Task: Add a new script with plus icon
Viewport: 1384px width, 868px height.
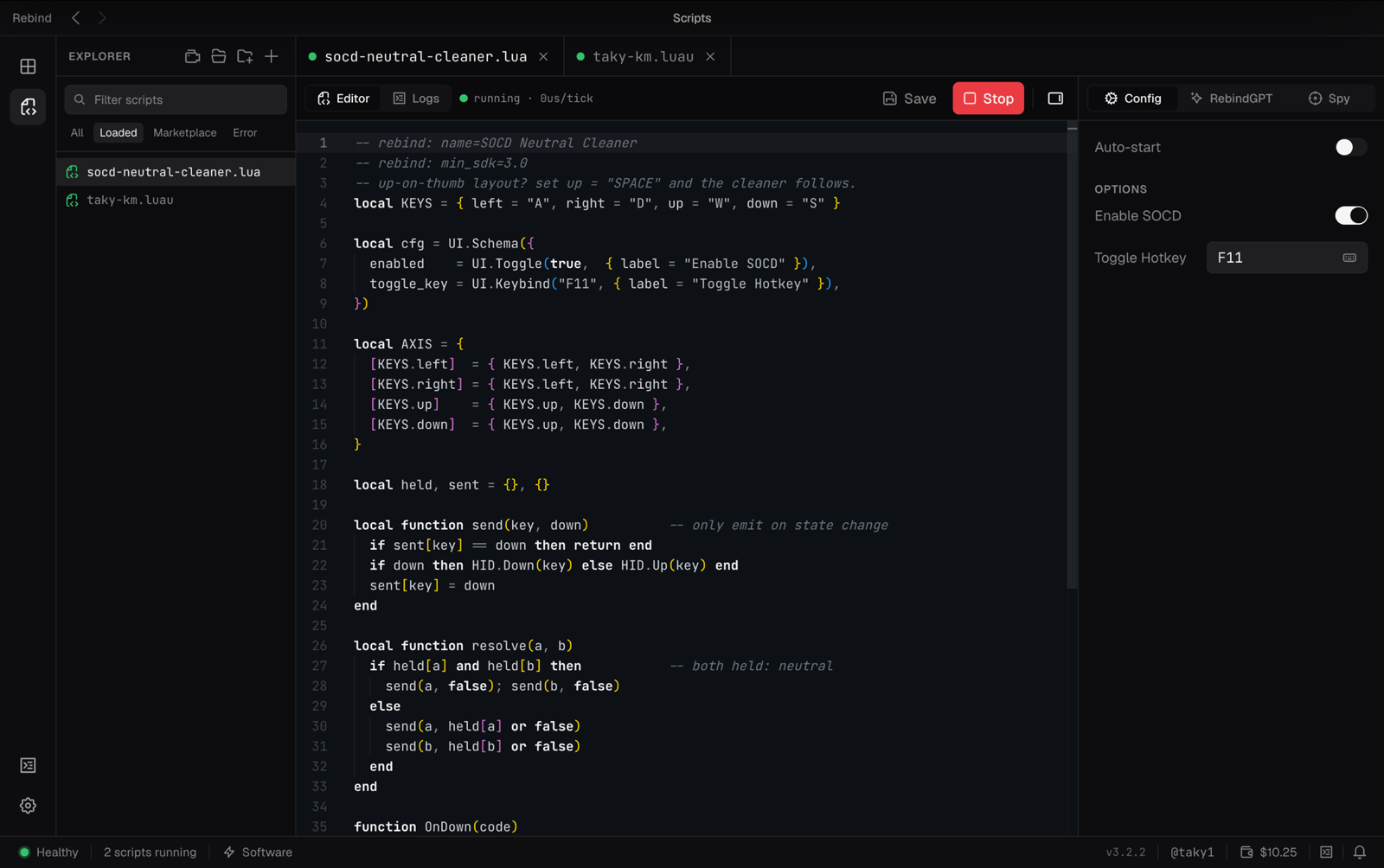Action: 272,56
